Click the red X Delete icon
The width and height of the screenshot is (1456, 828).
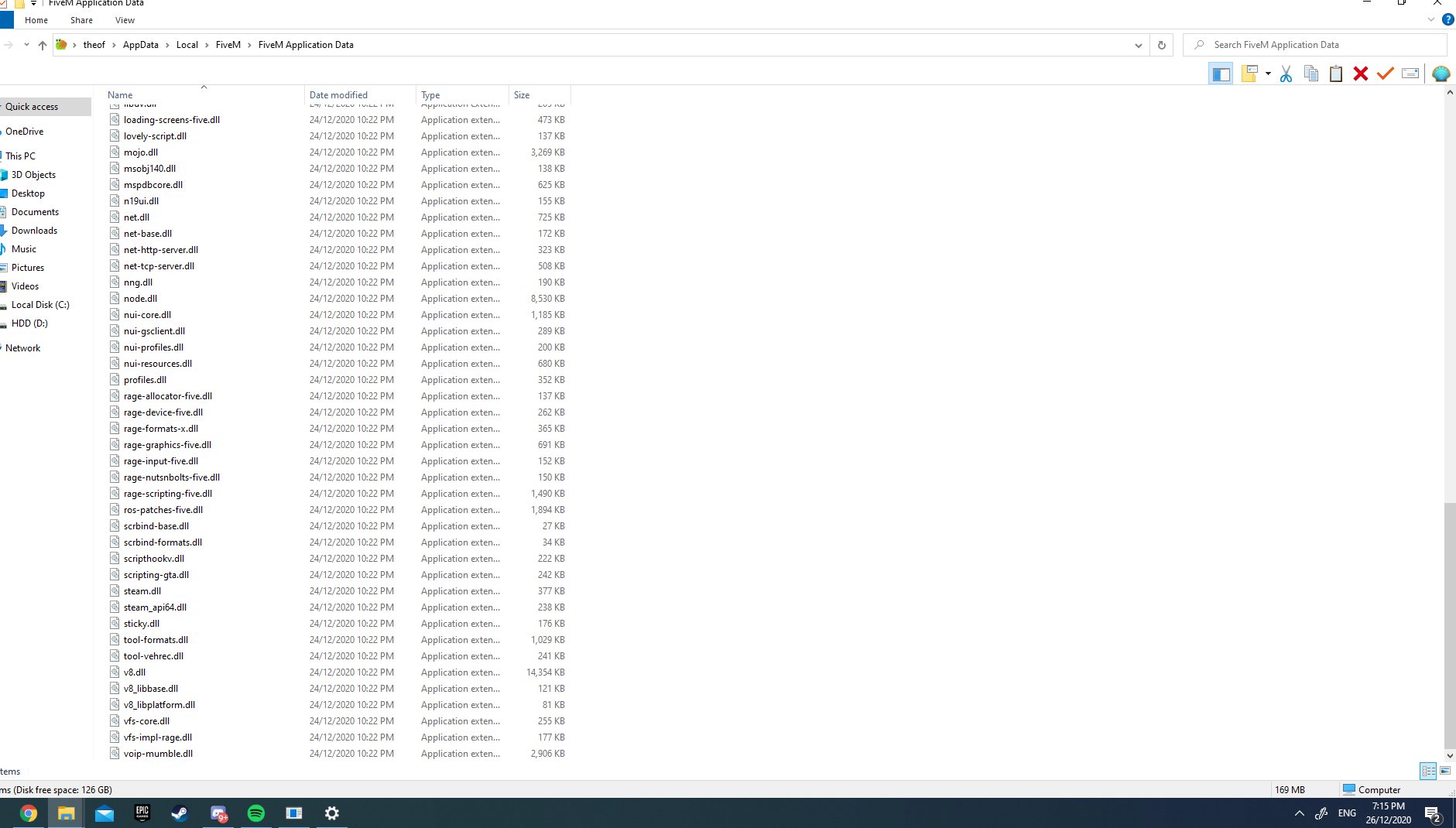[1360, 74]
